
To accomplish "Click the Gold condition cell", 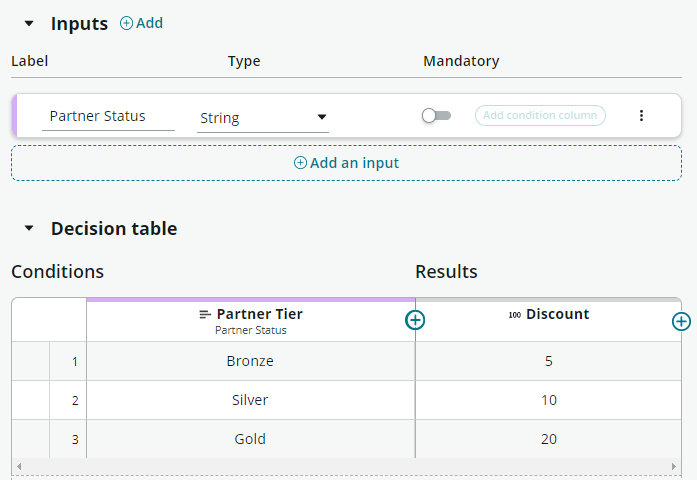I will tap(251, 439).
